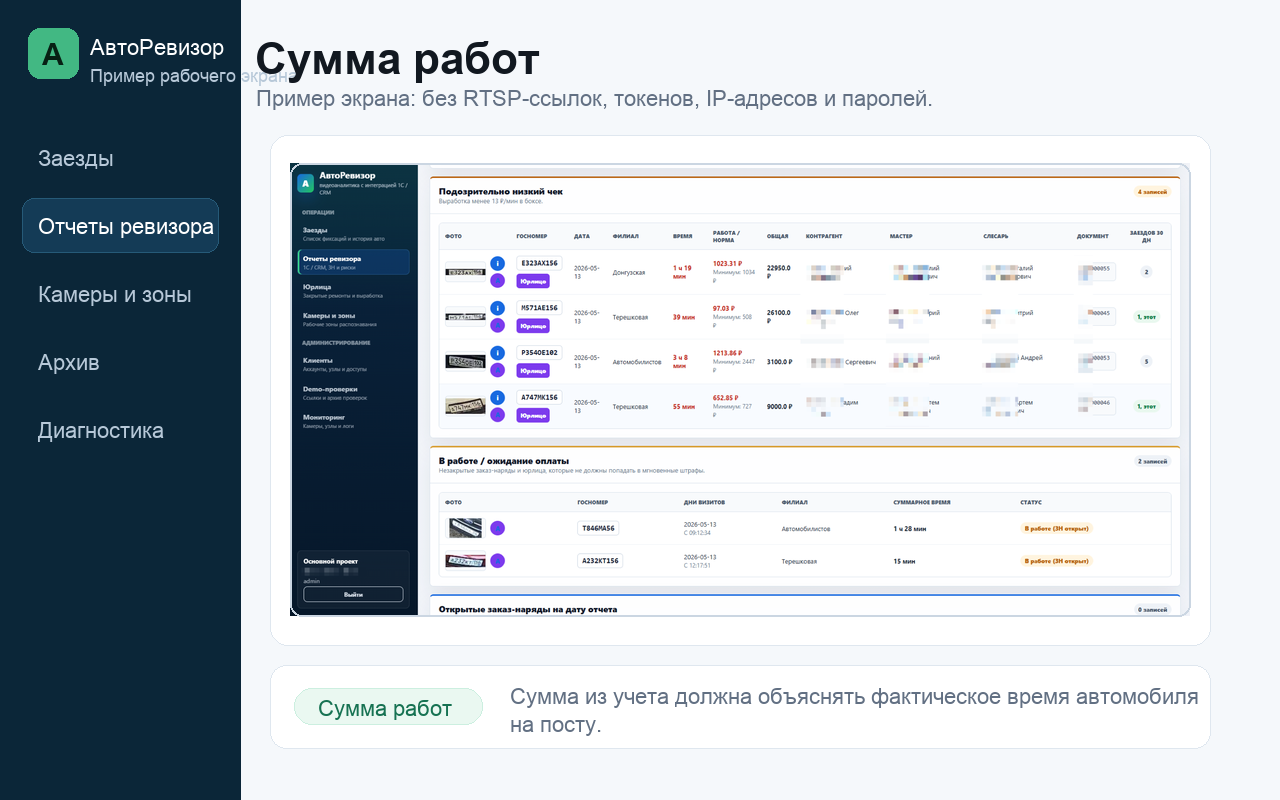Click the purple circle icon in the M571AE156 row
Viewport: 1280px width, 800px height.
(x=497, y=325)
